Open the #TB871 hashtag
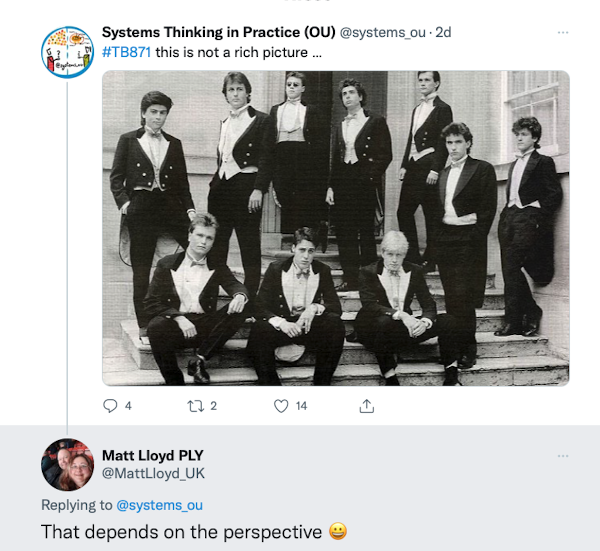 click(126, 52)
